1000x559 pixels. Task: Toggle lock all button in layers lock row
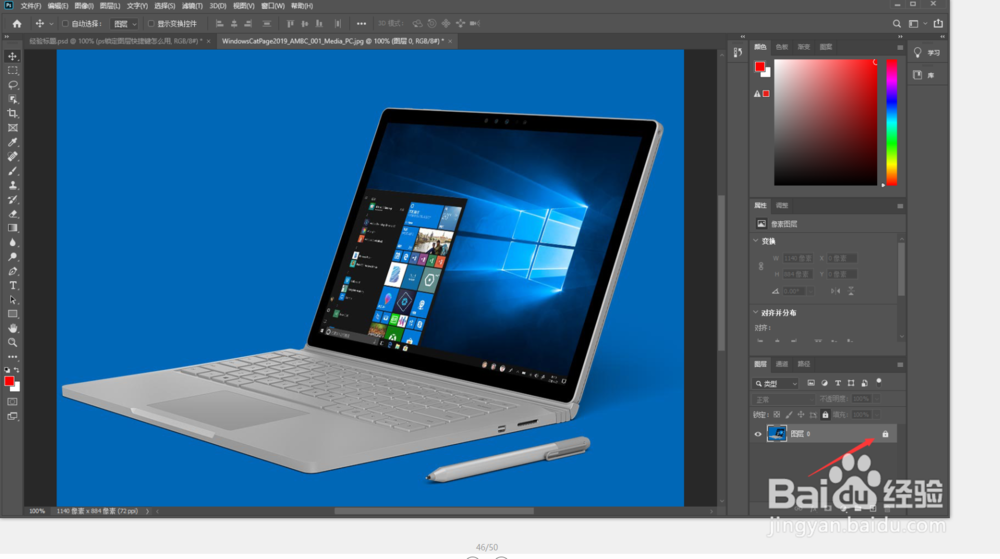click(x=825, y=415)
